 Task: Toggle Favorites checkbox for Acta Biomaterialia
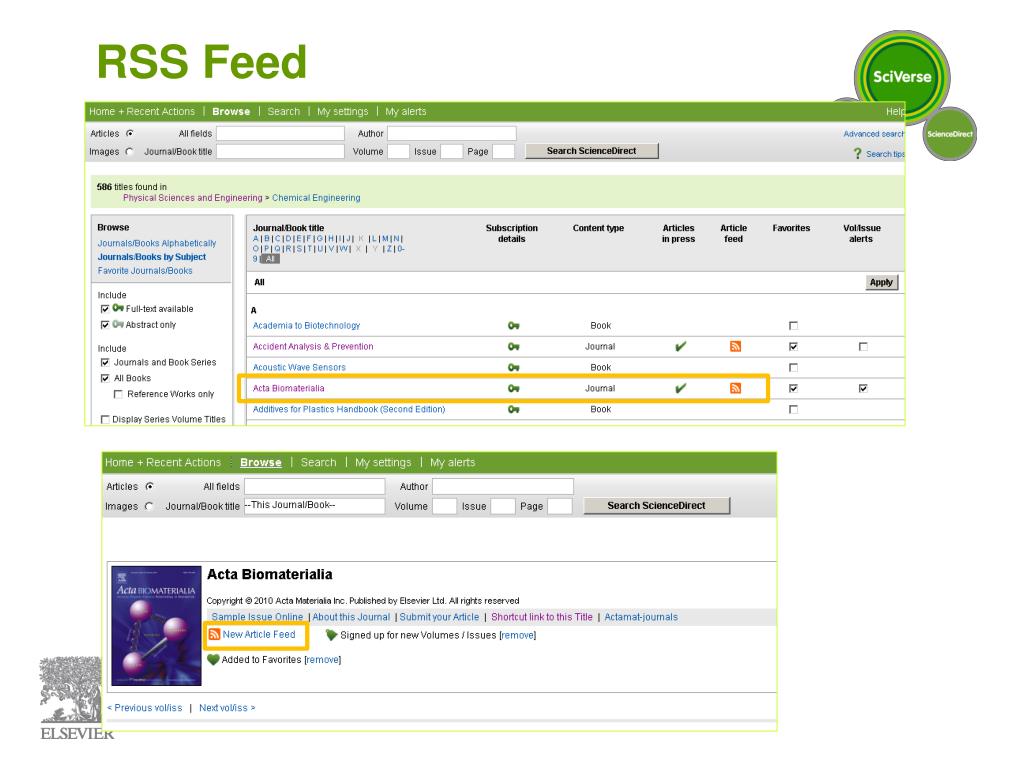click(x=793, y=388)
